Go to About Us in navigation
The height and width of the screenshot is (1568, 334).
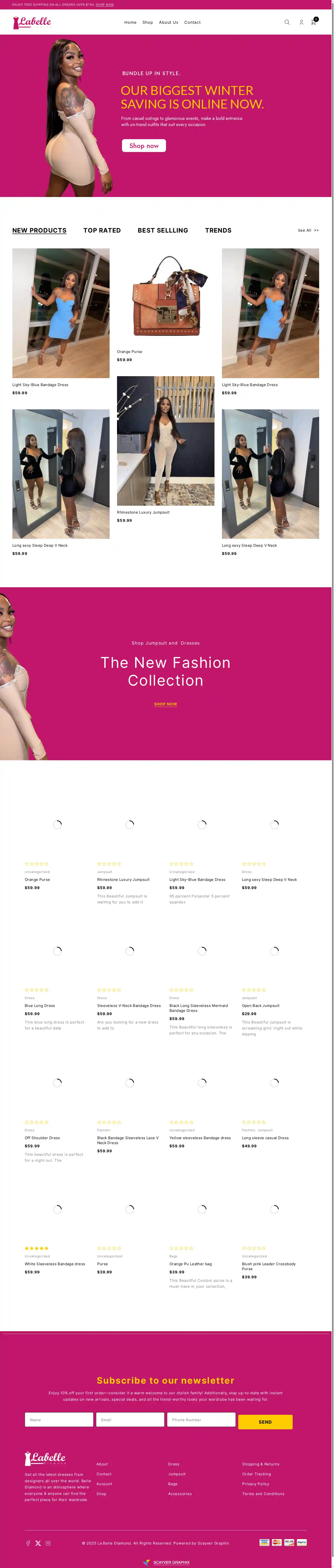[x=169, y=22]
